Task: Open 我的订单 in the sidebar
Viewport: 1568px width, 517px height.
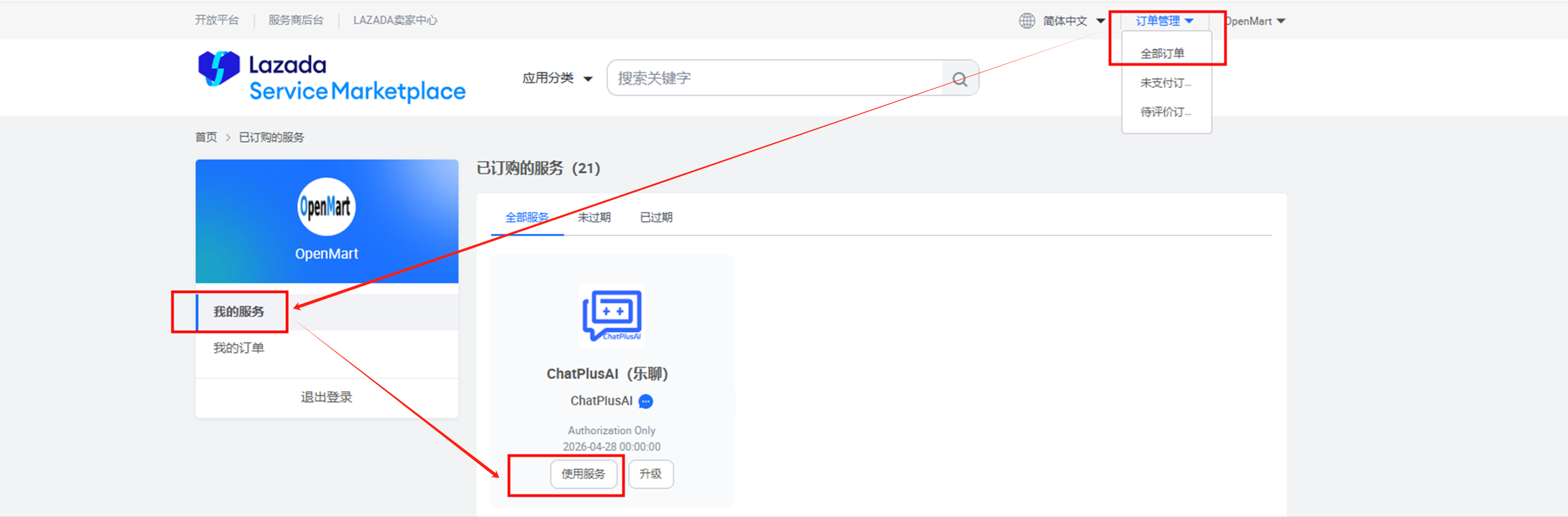Action: pyautogui.click(x=239, y=348)
